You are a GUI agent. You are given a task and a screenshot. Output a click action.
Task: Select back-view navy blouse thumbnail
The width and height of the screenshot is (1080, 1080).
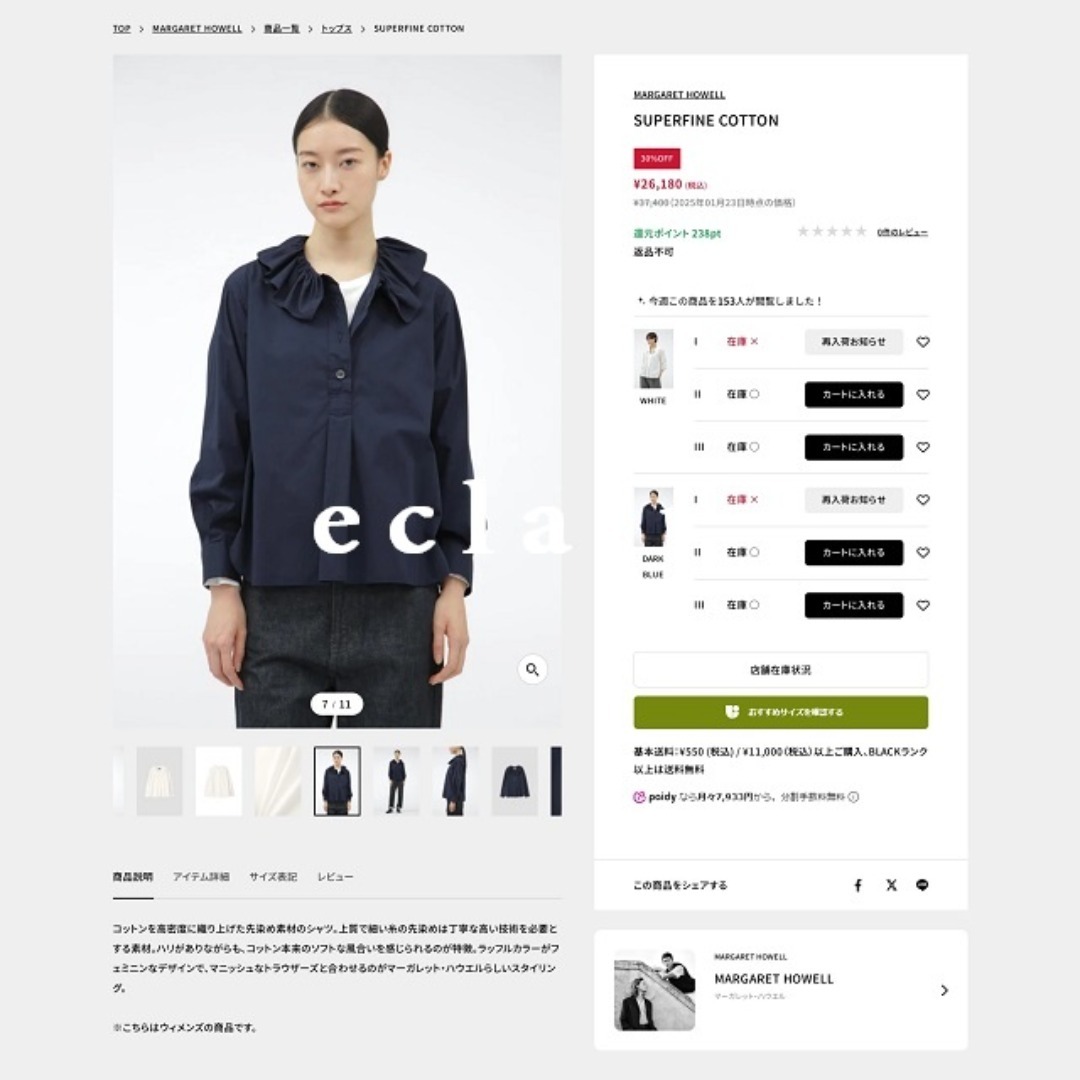(515, 781)
